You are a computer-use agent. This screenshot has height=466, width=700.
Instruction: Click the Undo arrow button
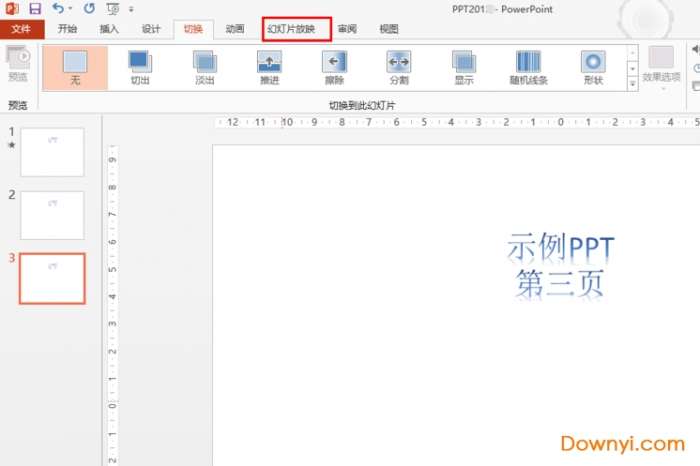58,8
